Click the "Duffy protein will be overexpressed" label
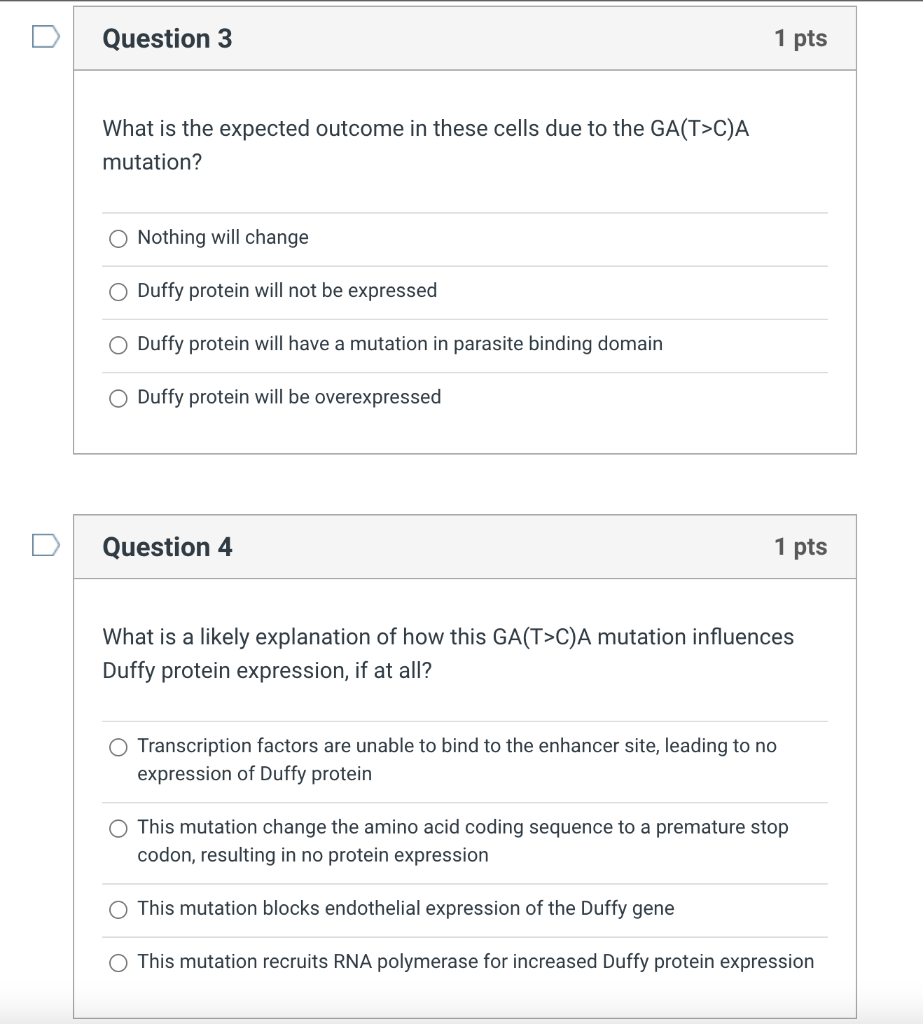This screenshot has width=923, height=1024. [x=289, y=397]
